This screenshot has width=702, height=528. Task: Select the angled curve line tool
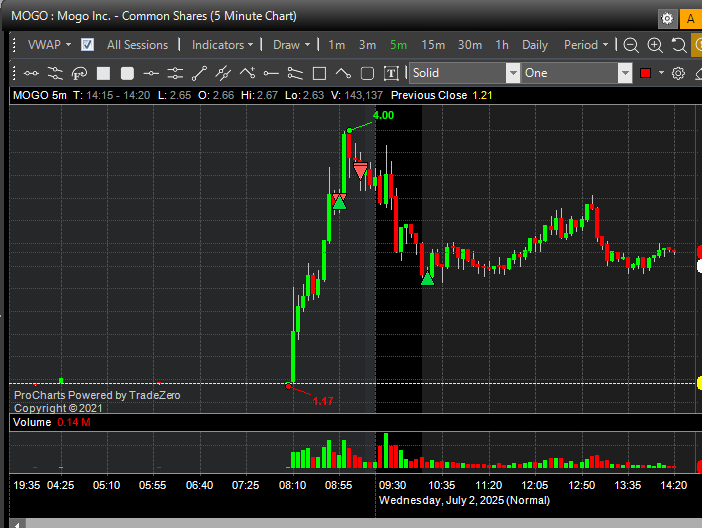click(343, 73)
